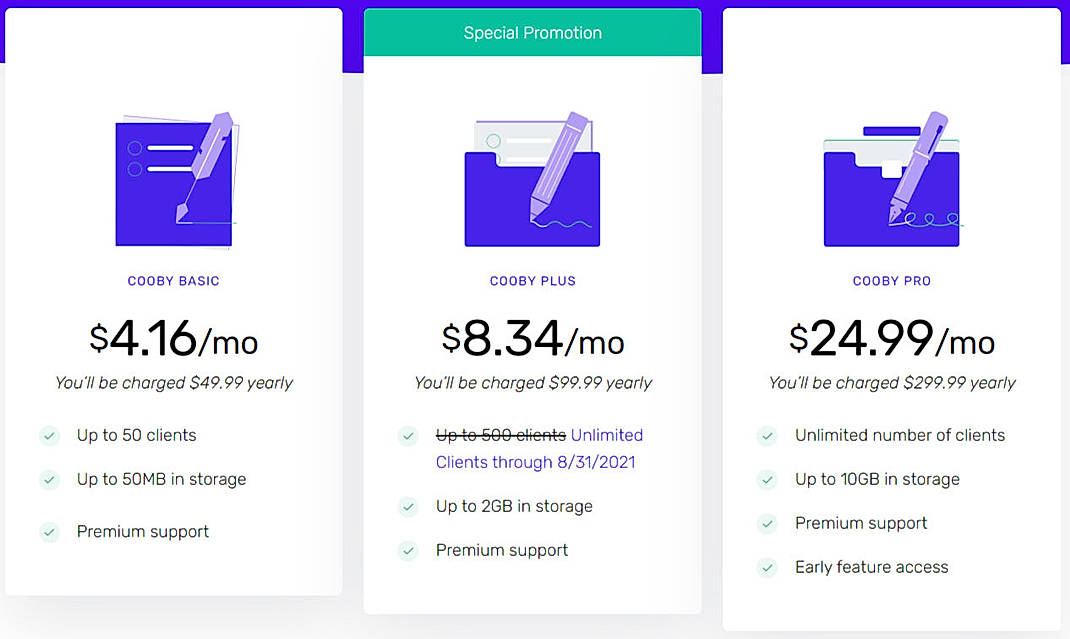Image resolution: width=1070 pixels, height=639 pixels.
Task: Click the checkmark beside Up to 2GB in storage
Action: coord(409,507)
